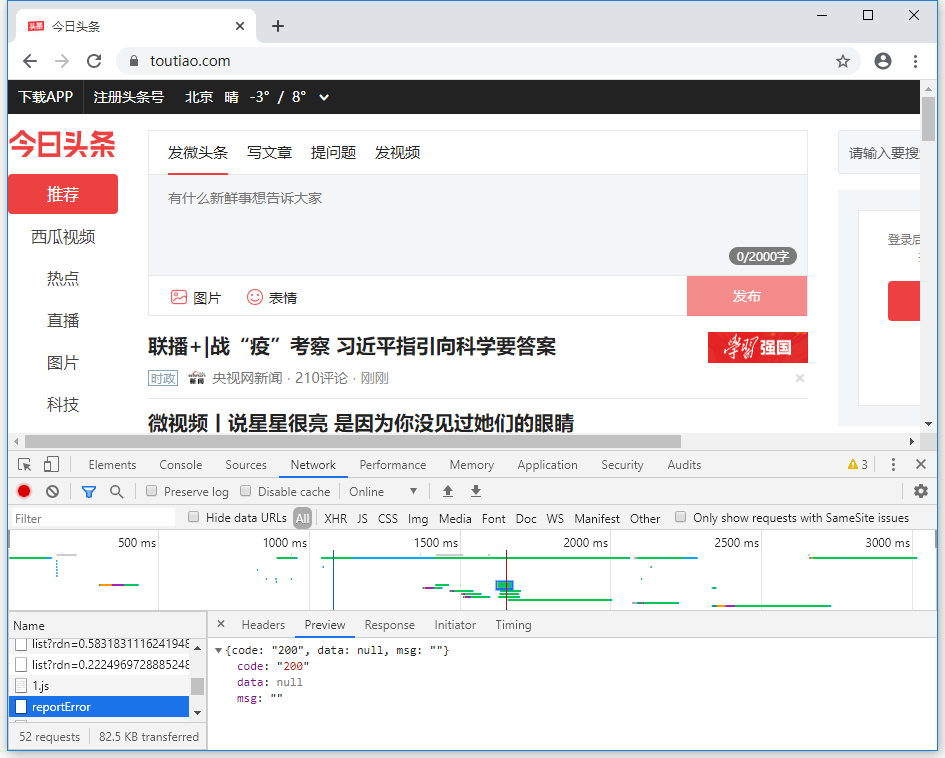The image size is (945, 758).
Task: Bookmark this page with star icon
Action: click(x=843, y=61)
